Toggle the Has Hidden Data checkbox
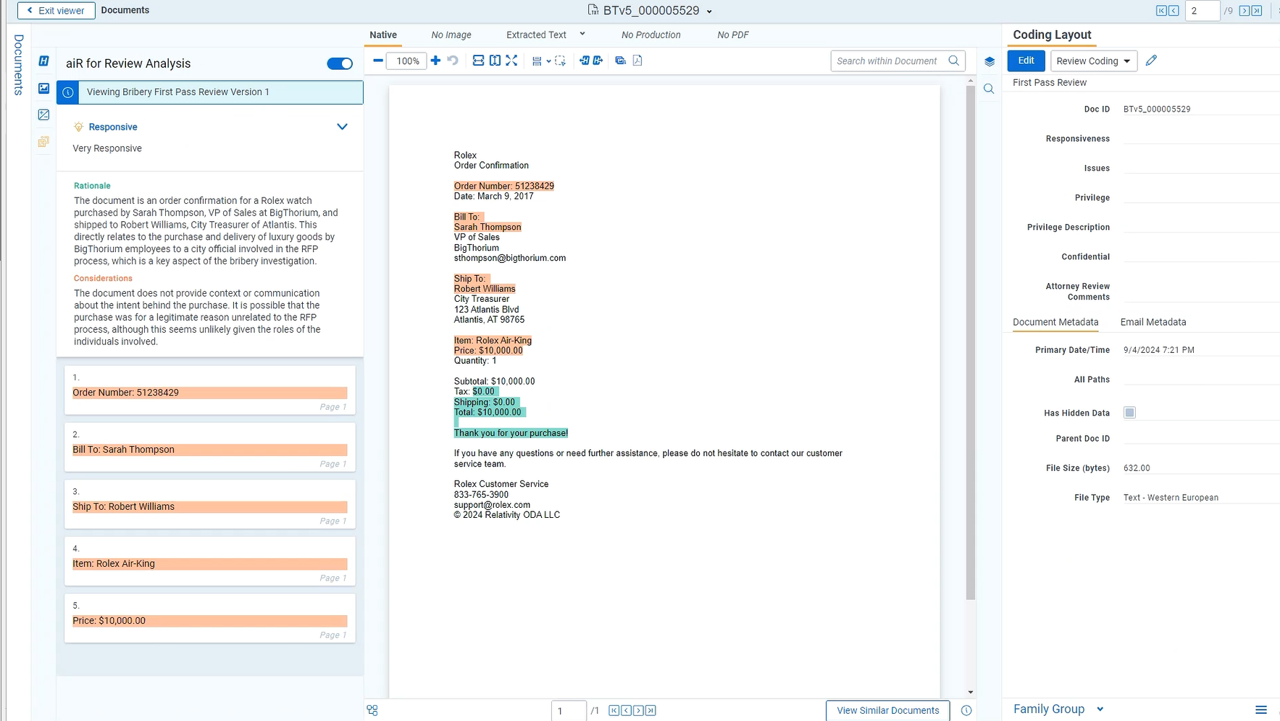 tap(1130, 412)
